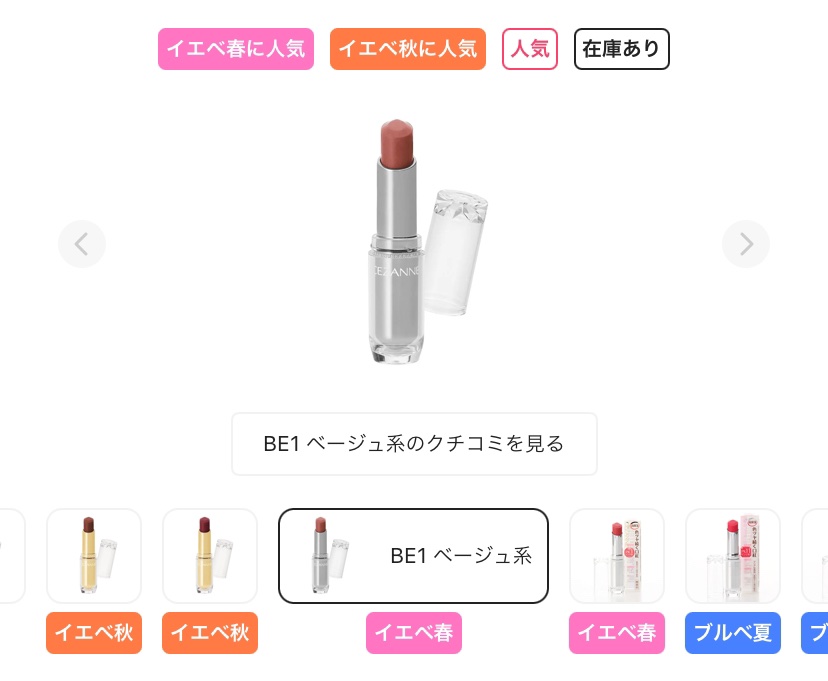Click the first orange イエベ秋 label
This screenshot has width=828, height=681.
point(94,633)
